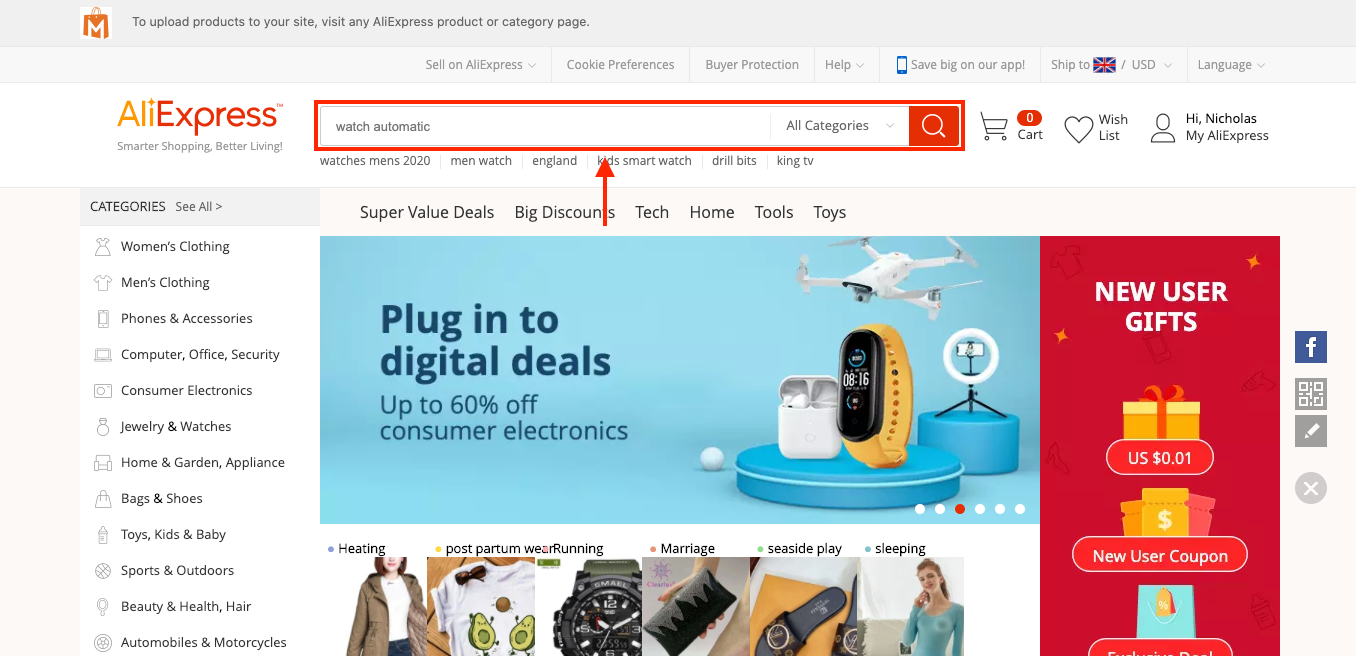This screenshot has width=1356, height=656.
Task: Show the QR code icon
Action: [x=1311, y=394]
